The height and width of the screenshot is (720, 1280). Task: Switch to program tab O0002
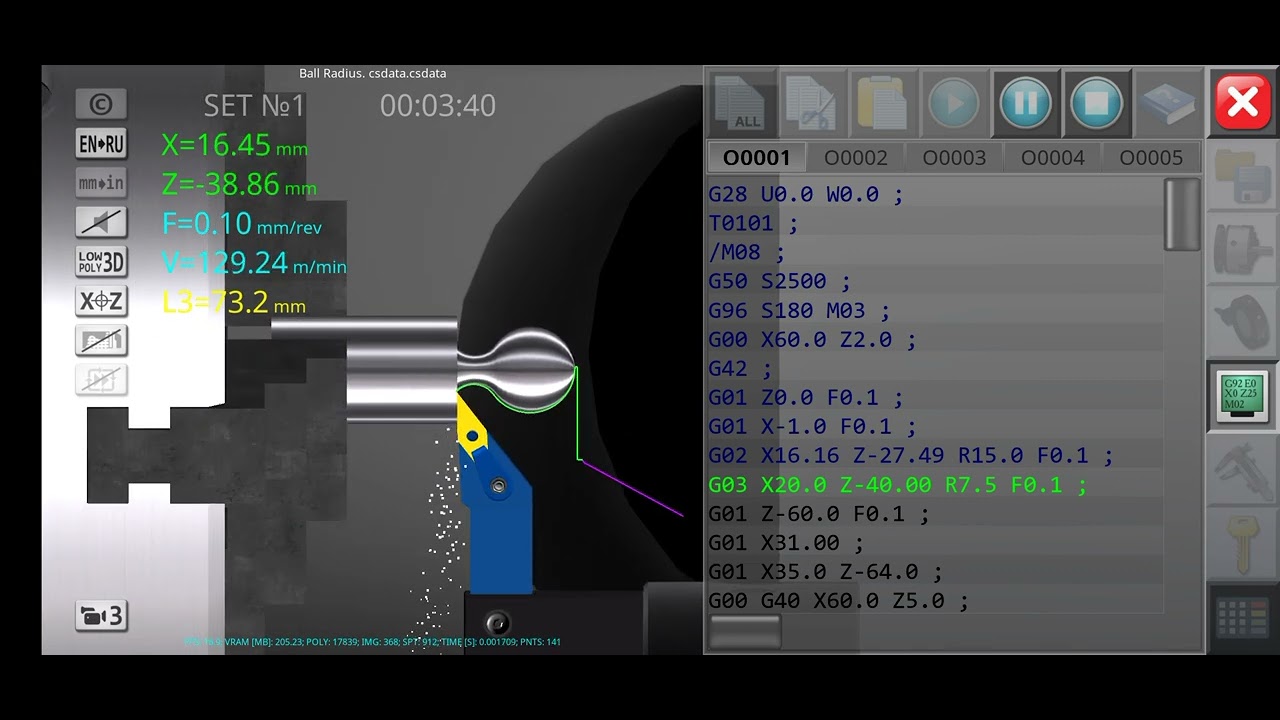pos(856,158)
